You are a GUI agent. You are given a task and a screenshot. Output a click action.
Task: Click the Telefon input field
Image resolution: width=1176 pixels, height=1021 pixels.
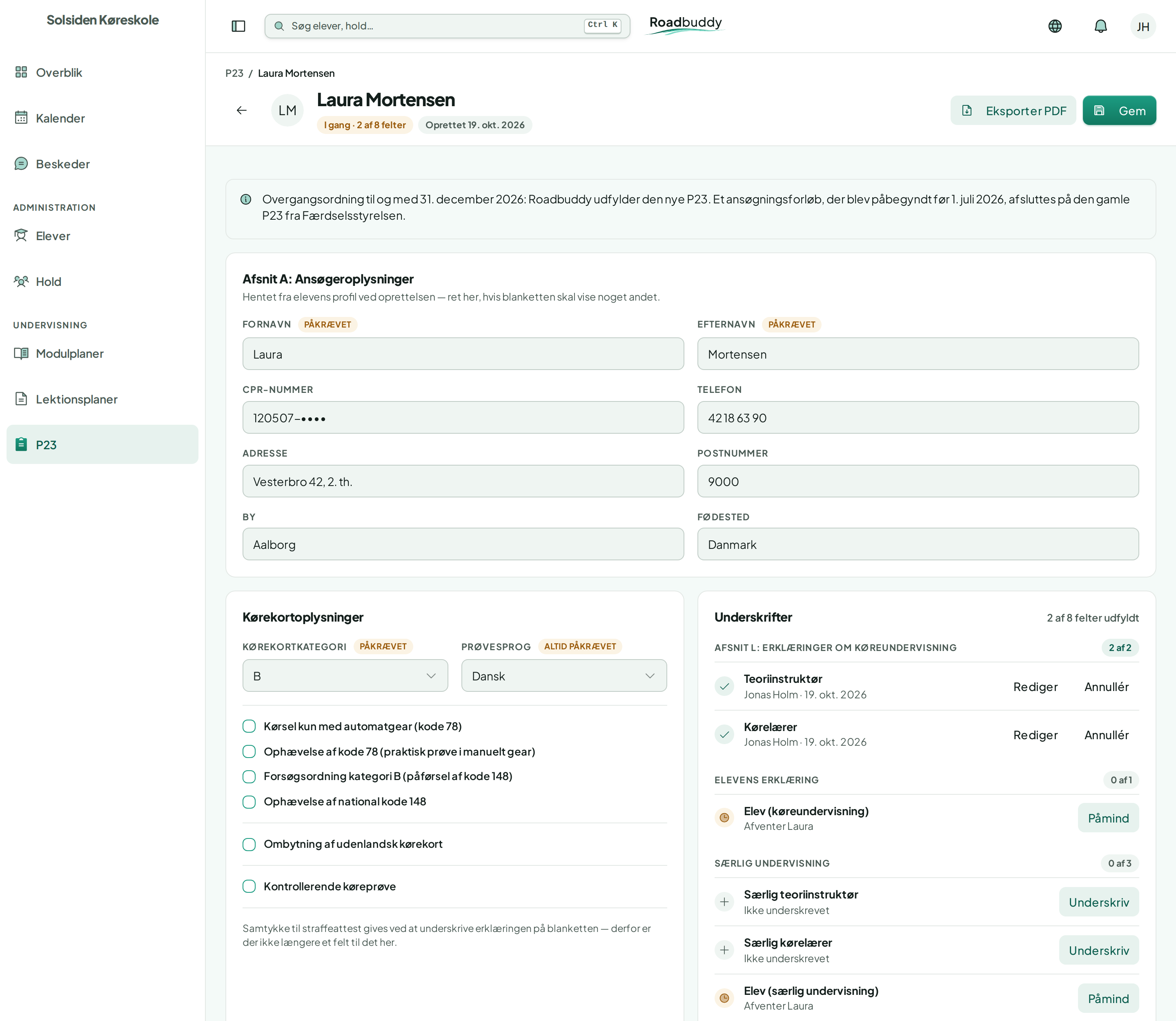tap(918, 418)
